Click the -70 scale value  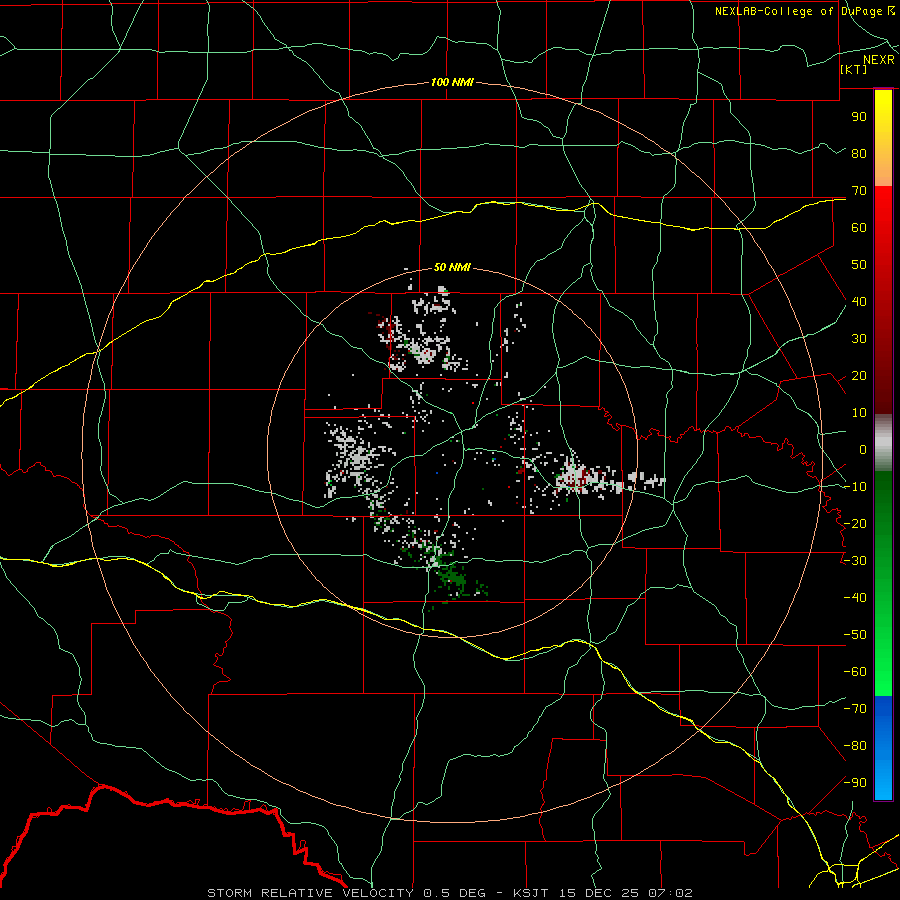coord(855,708)
